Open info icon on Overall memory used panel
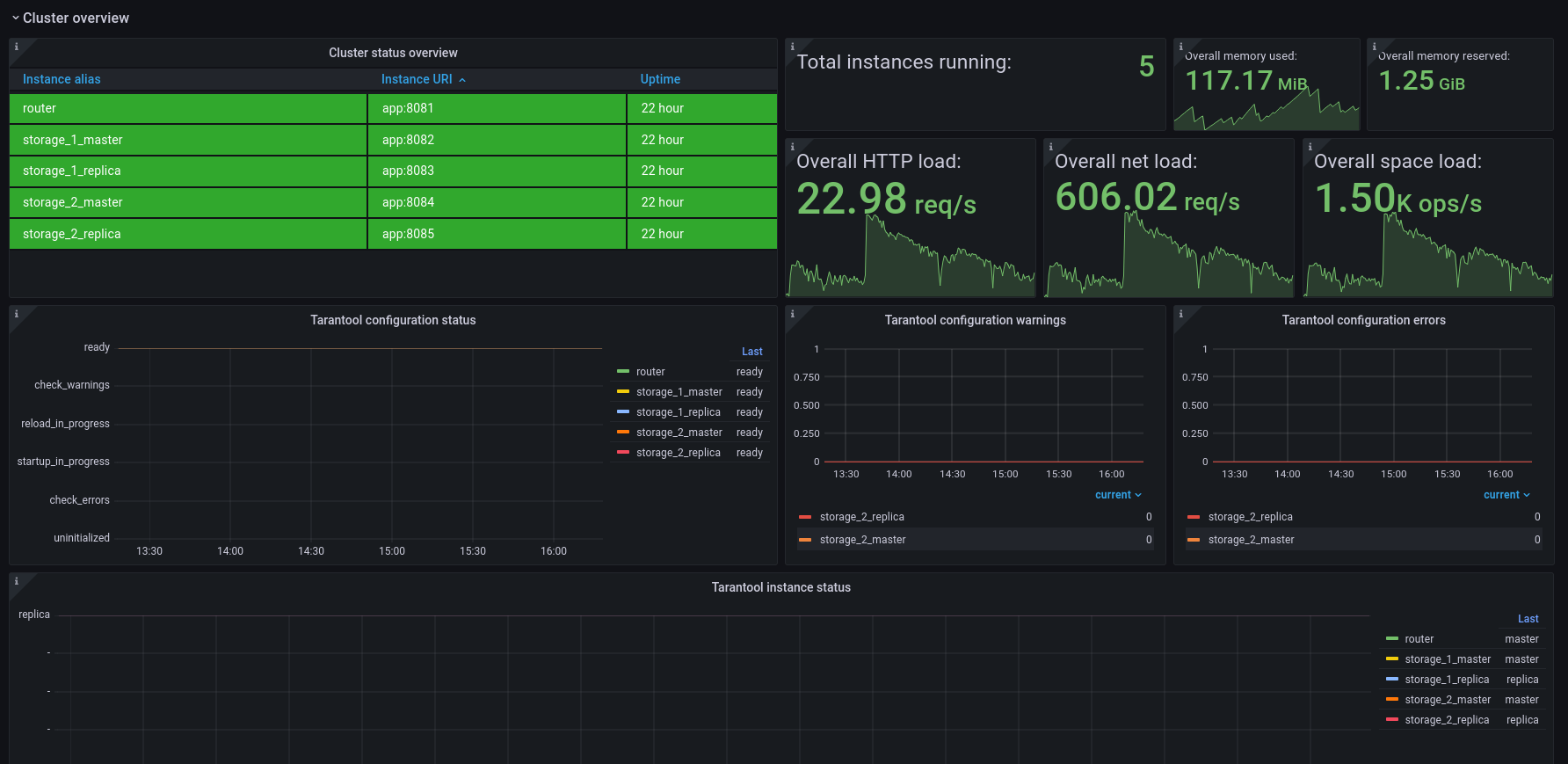Screen dimensions: 1568x764 point(1180,47)
